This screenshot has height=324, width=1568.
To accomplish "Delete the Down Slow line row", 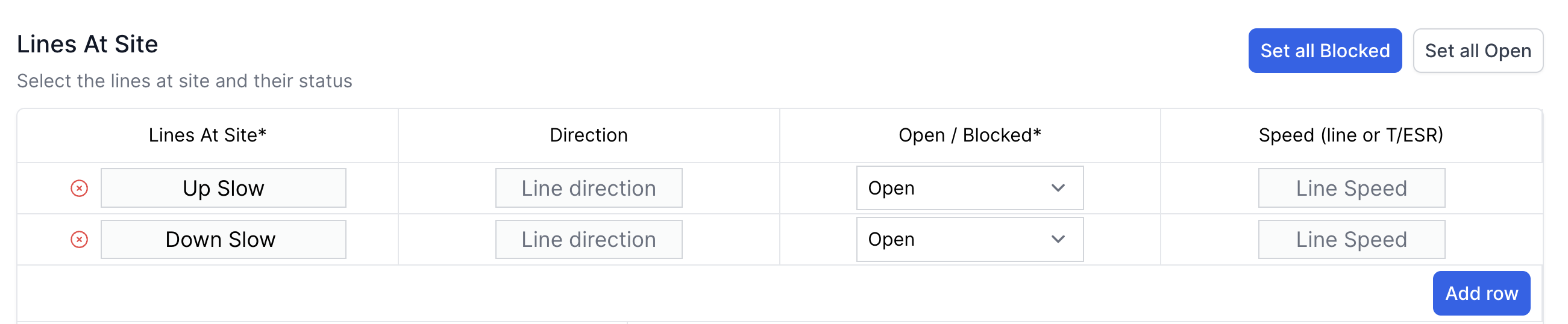I will coord(79,240).
